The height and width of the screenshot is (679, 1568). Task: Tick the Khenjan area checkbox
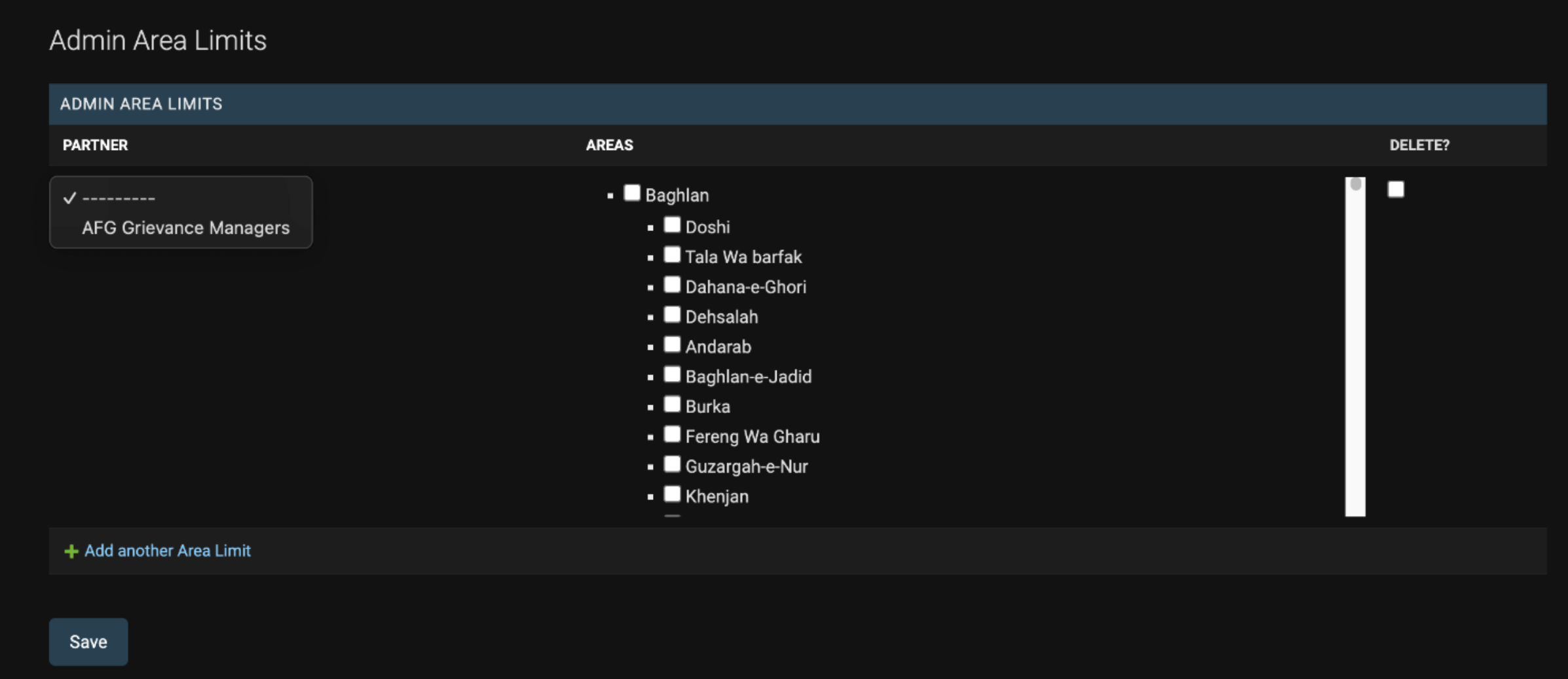(672, 494)
